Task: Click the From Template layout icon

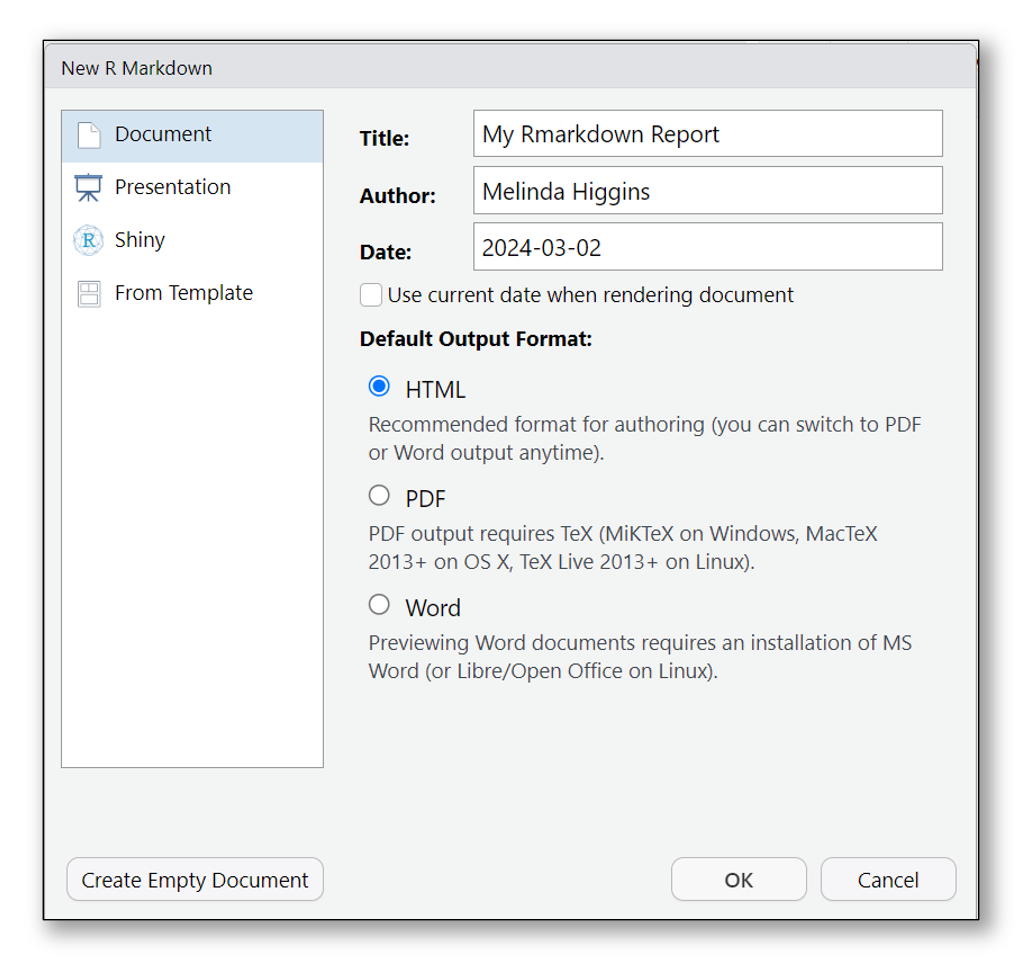Action: [x=89, y=294]
